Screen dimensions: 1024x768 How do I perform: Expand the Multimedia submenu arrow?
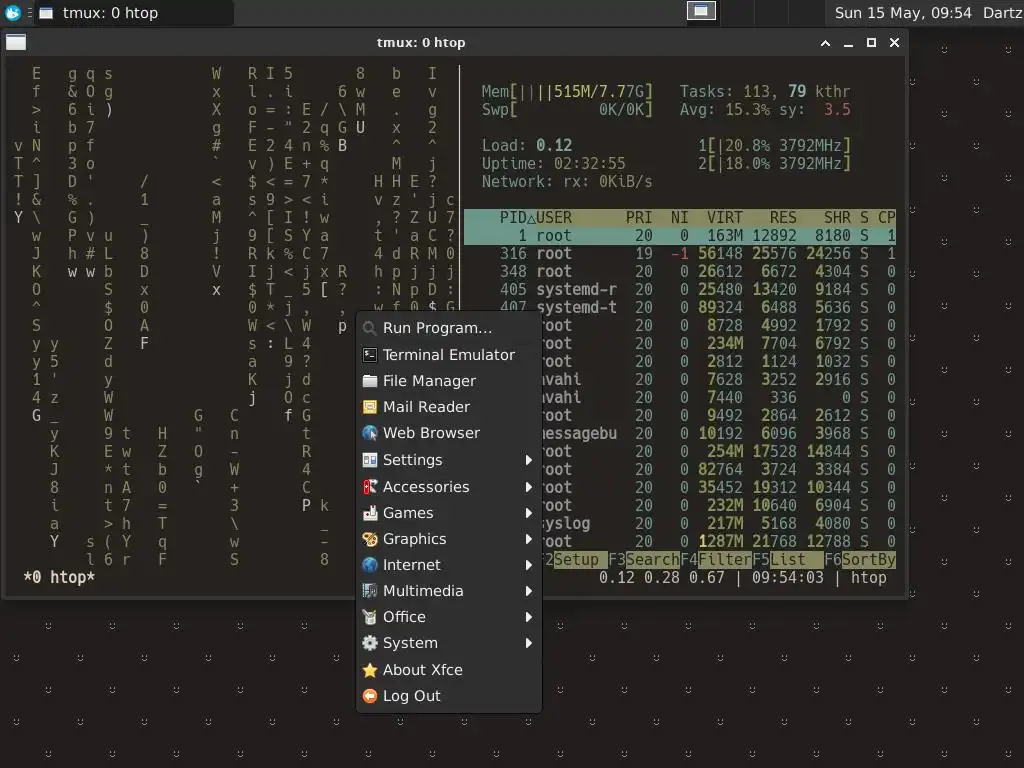528,591
